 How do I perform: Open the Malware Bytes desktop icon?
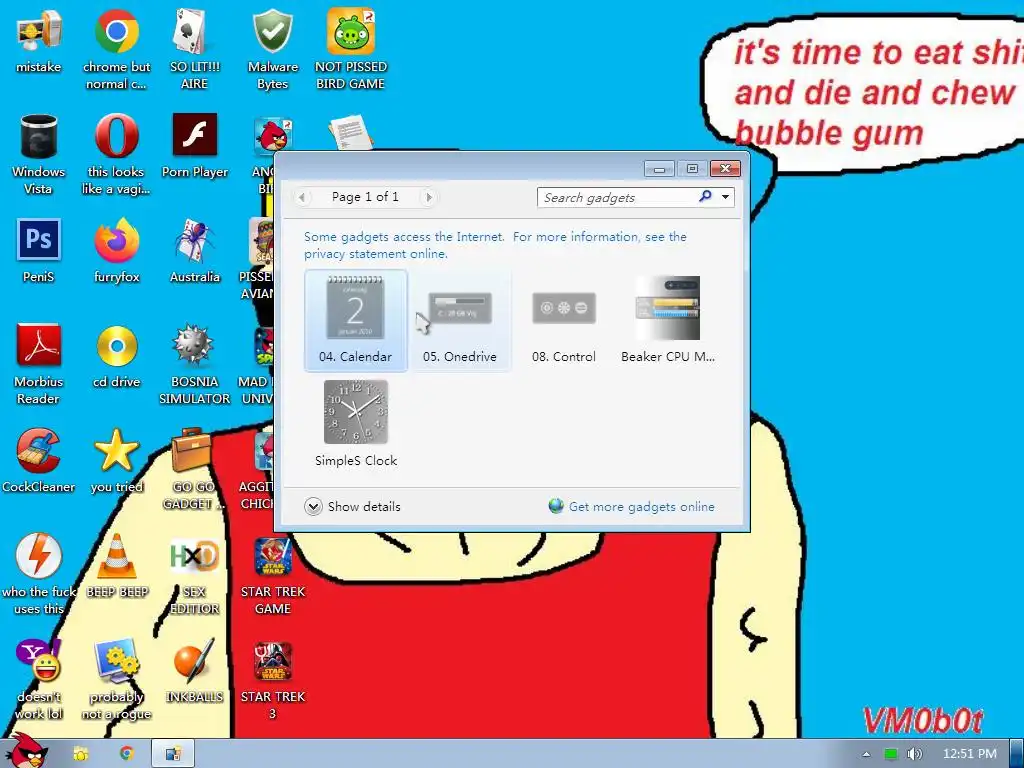point(272,50)
